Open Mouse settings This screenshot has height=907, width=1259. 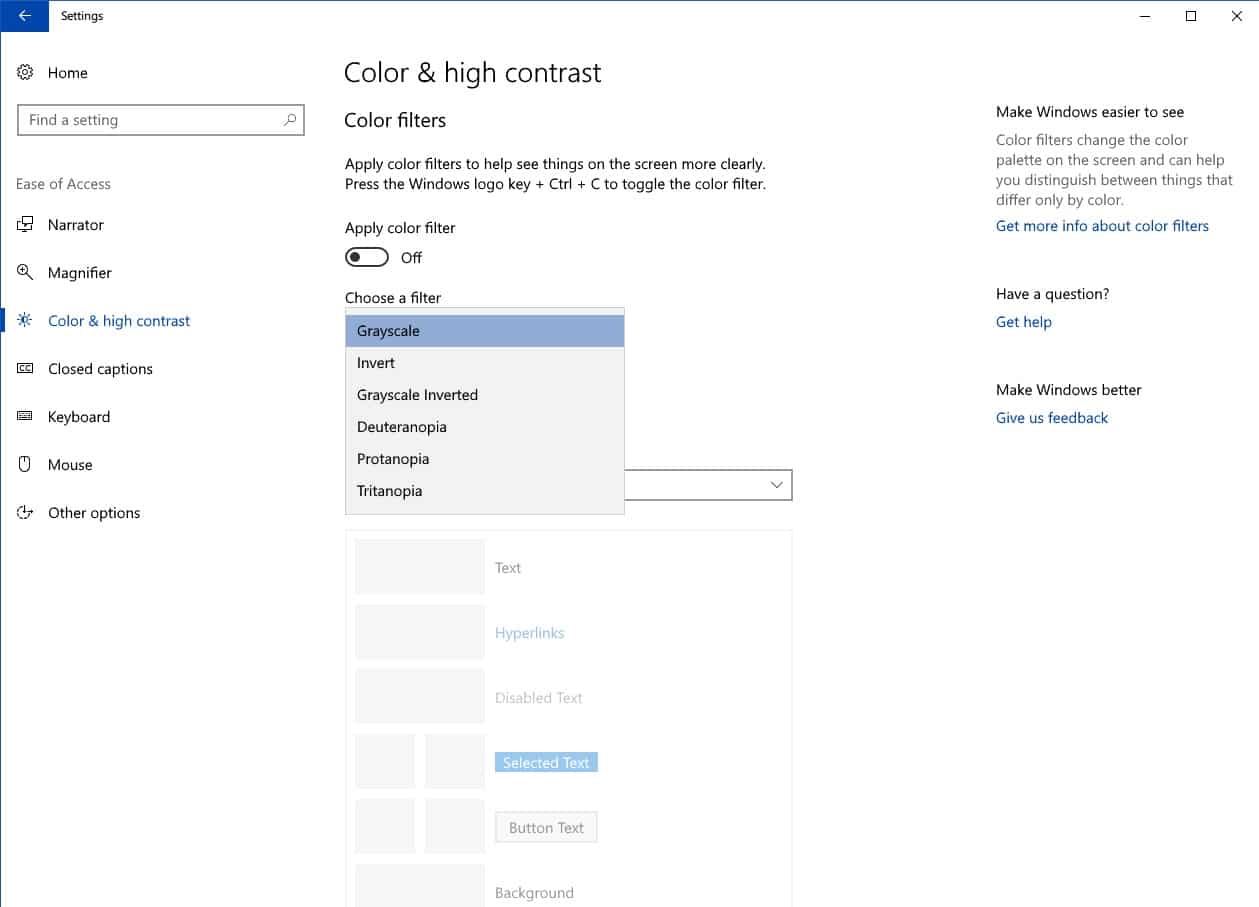point(70,465)
